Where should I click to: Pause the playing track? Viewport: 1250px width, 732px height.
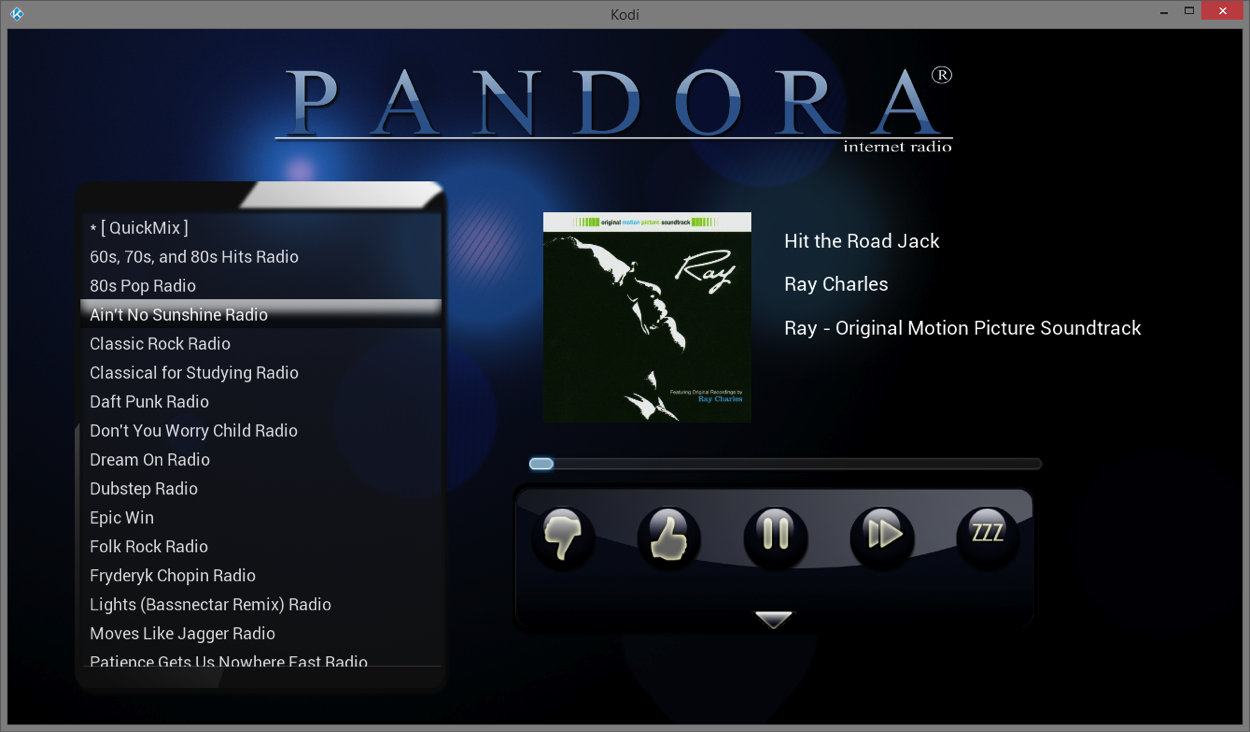pyautogui.click(x=775, y=535)
